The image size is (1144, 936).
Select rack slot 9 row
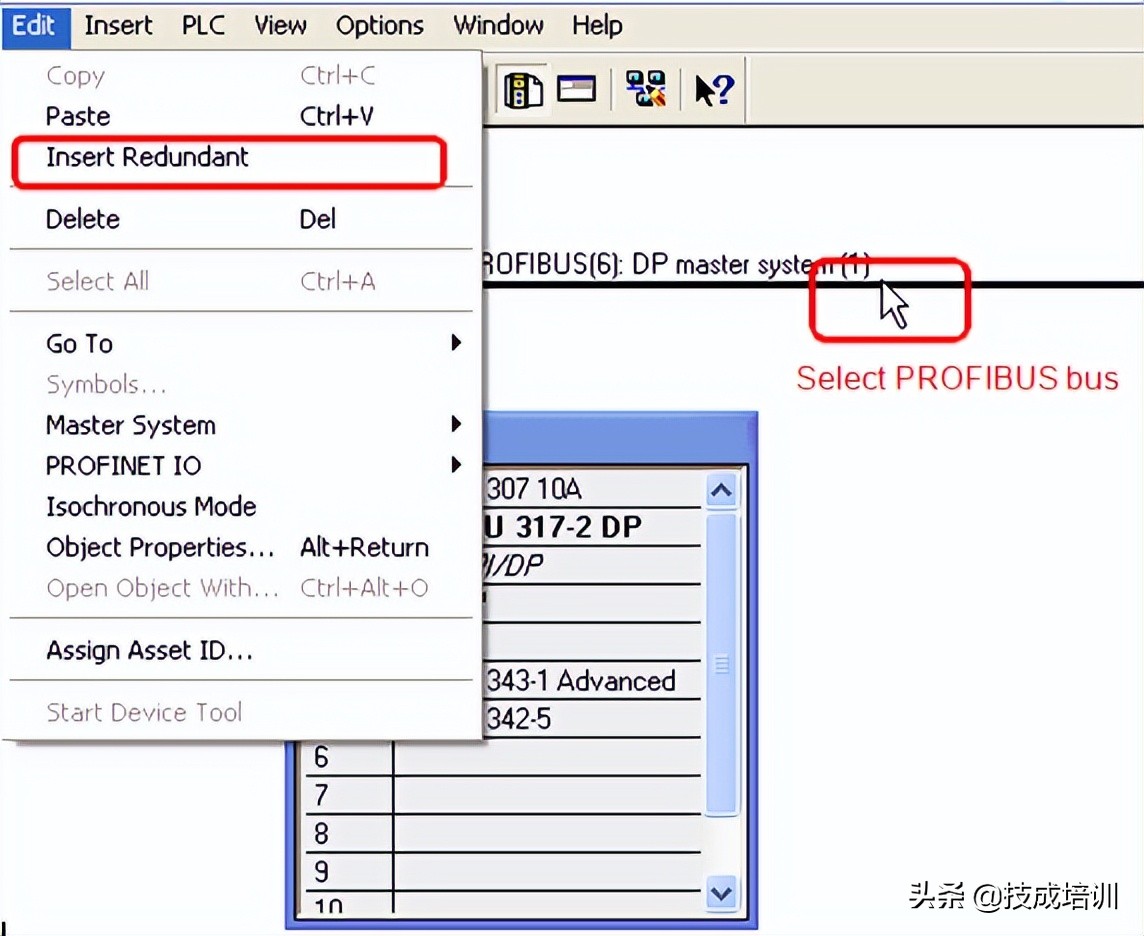[502, 871]
